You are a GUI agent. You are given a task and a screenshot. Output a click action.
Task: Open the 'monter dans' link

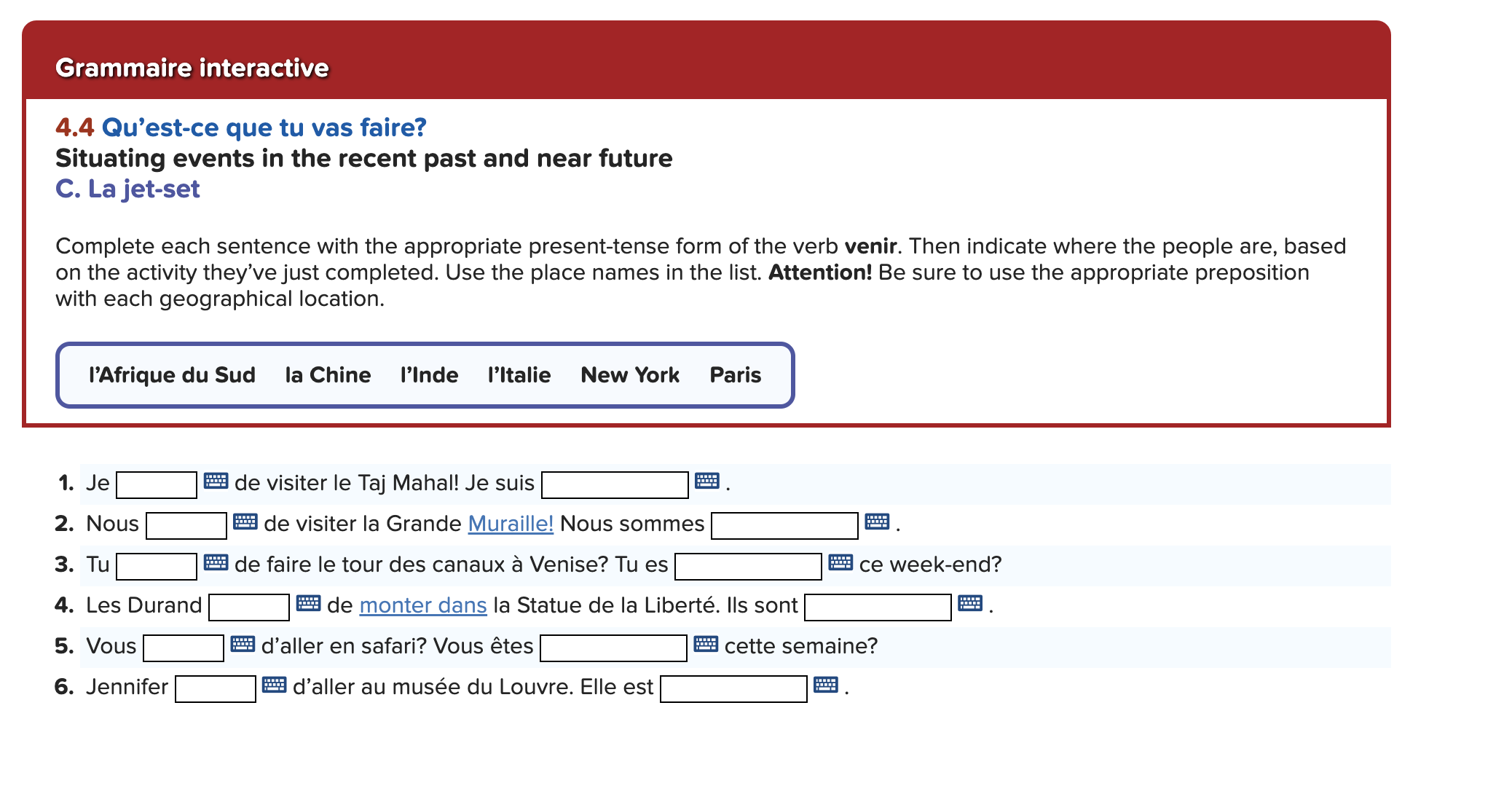(x=422, y=605)
